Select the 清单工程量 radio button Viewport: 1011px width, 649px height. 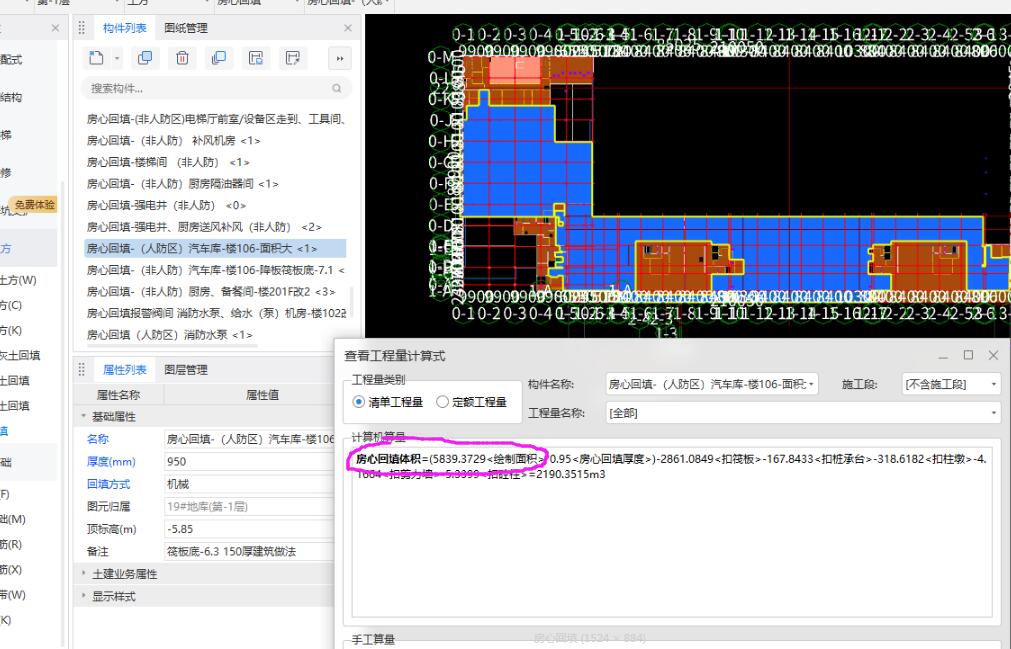(359, 402)
